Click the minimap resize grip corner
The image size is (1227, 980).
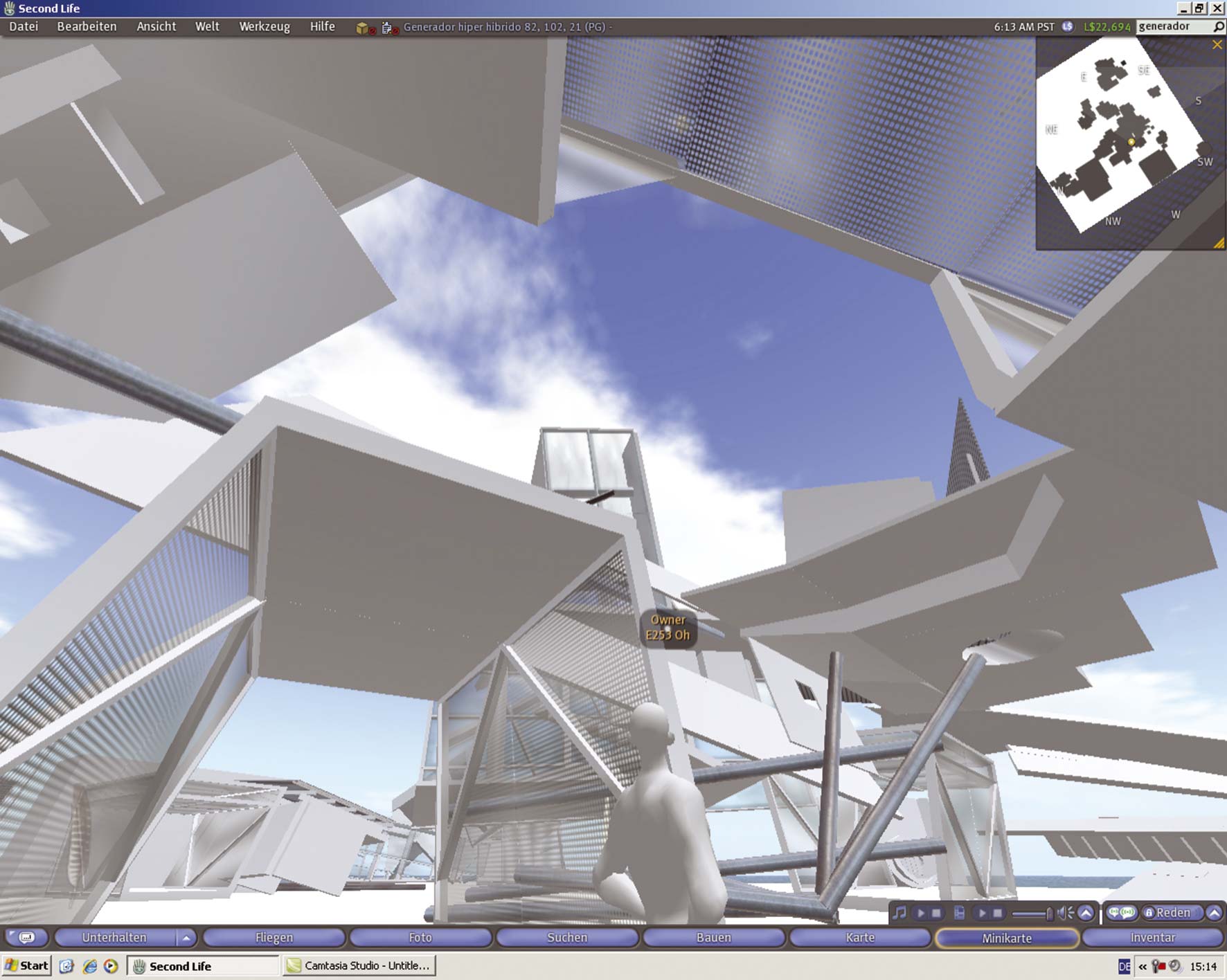(x=1219, y=243)
